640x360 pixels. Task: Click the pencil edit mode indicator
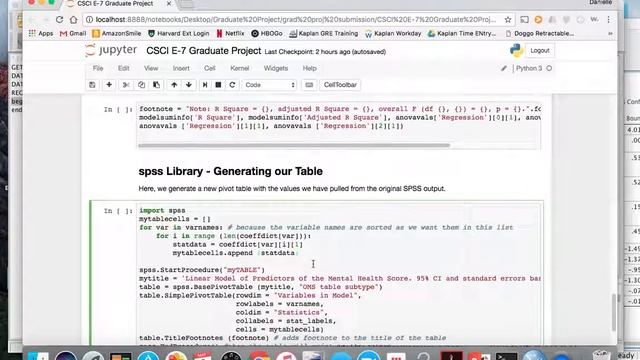click(504, 69)
